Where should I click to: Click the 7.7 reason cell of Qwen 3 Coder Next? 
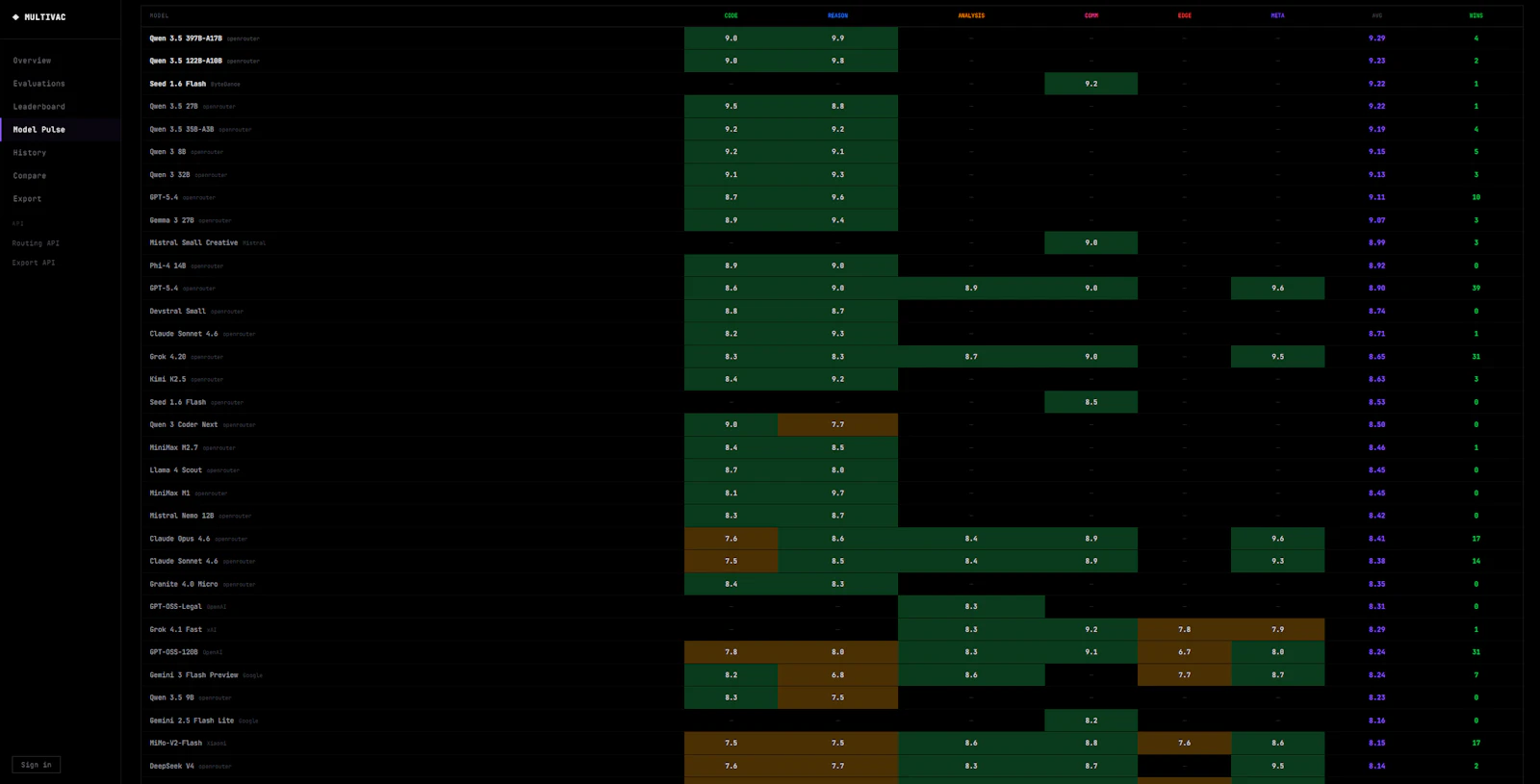(837, 424)
